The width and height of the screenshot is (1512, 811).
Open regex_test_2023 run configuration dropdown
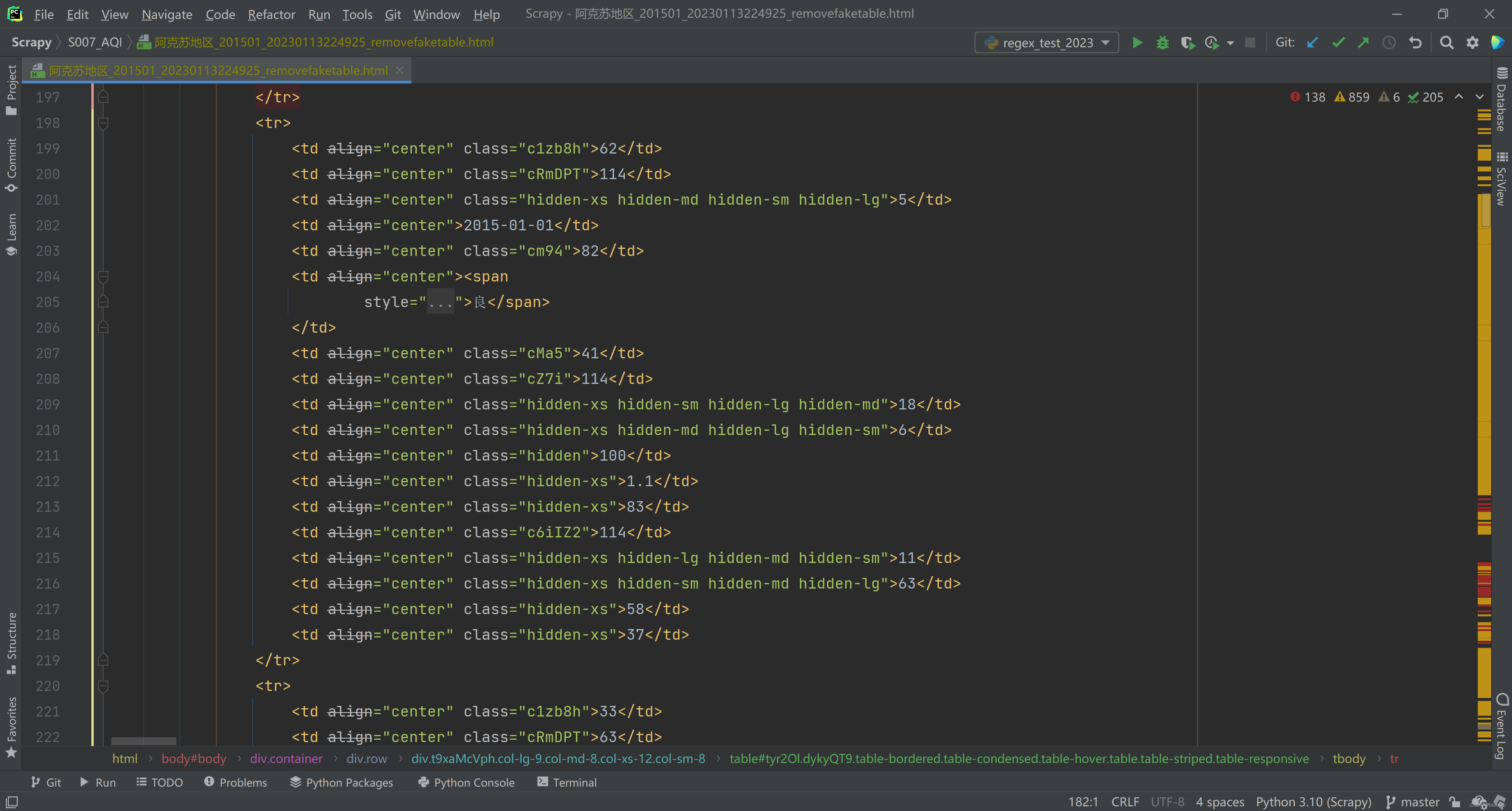[x=1047, y=42]
